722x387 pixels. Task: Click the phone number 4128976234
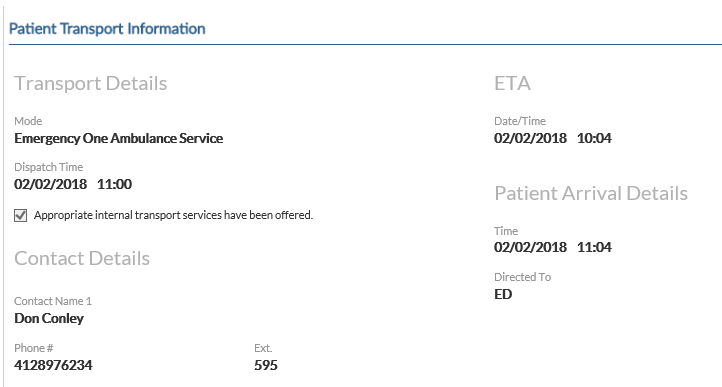coord(53,365)
